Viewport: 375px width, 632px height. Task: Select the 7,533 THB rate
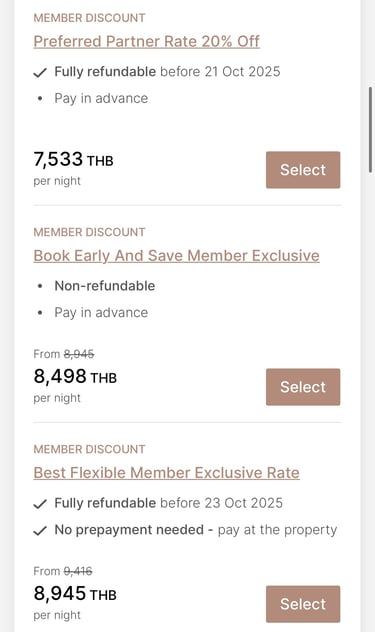coord(303,170)
